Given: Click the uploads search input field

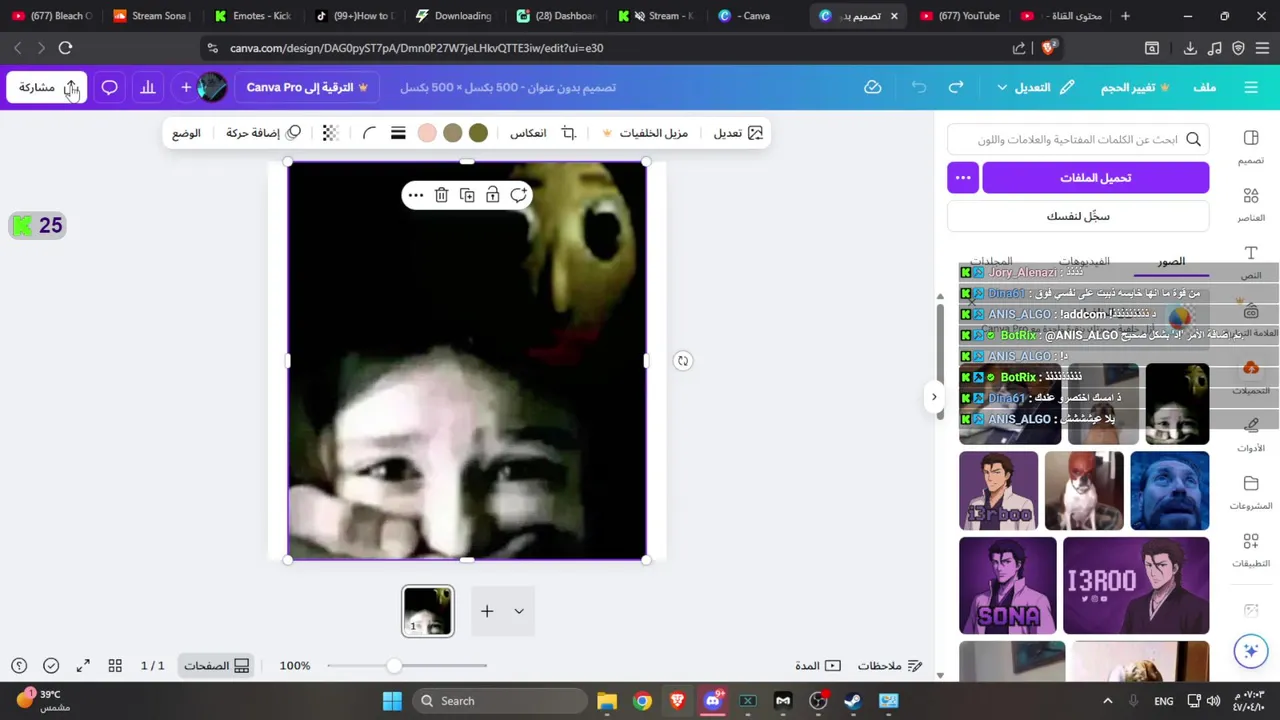Looking at the screenshot, I should pyautogui.click(x=1078, y=139).
